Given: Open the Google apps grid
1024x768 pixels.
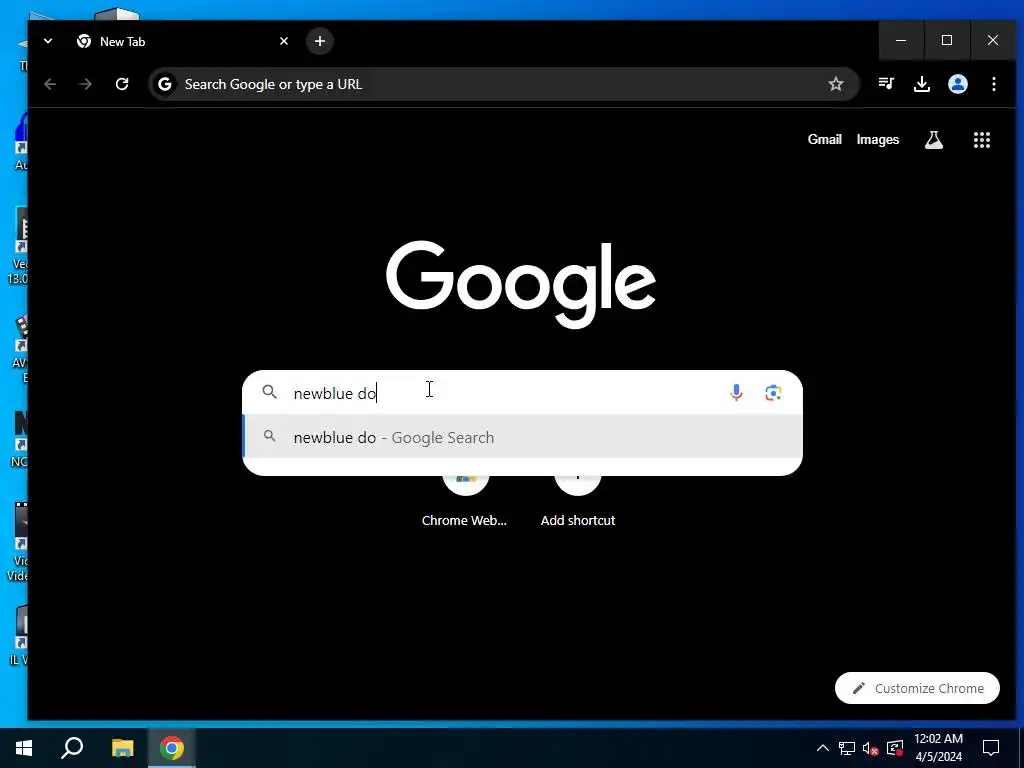Looking at the screenshot, I should pos(982,140).
